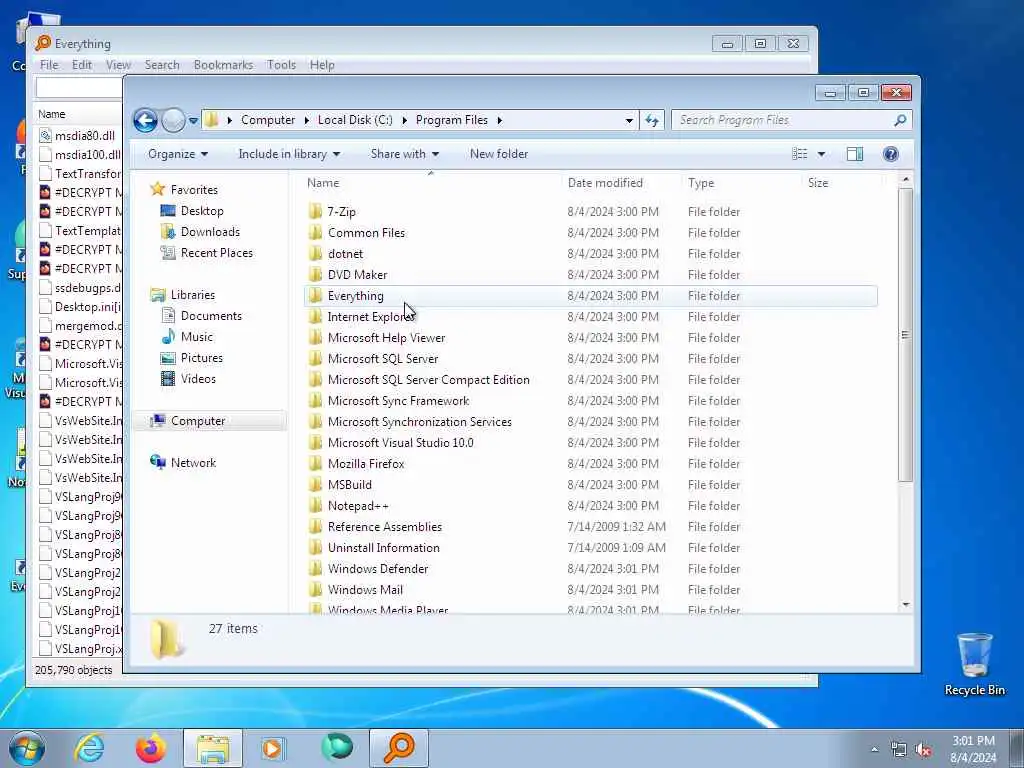This screenshot has width=1024, height=768.
Task: Expand the arrow after Program Files breadcrumb
Action: click(500, 121)
